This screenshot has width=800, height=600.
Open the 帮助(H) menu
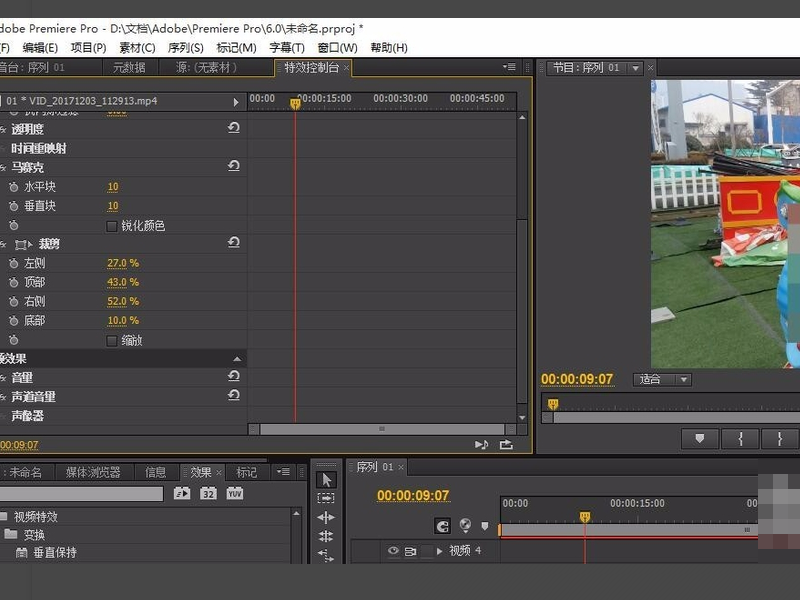point(389,48)
